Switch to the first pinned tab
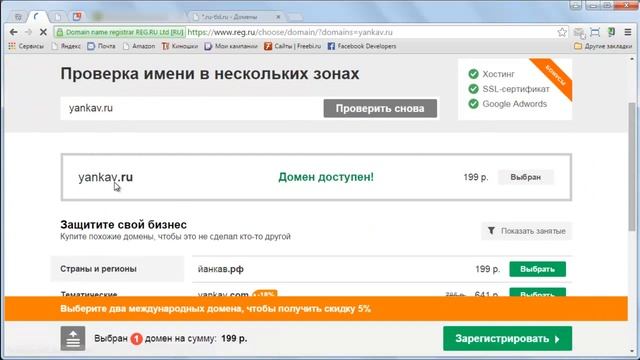This screenshot has height=360, width=640. (x=18, y=17)
